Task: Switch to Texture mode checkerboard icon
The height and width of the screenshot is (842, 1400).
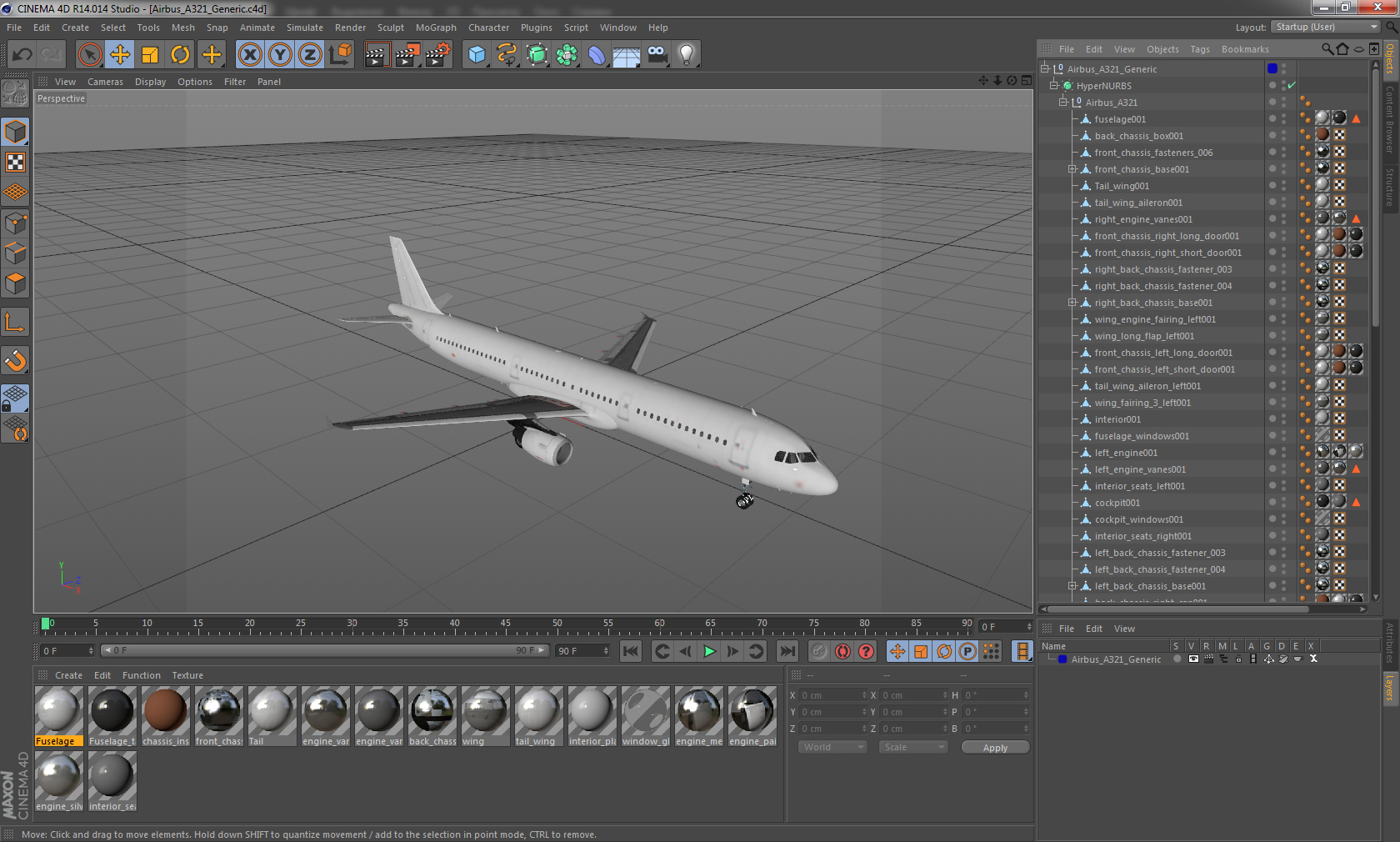Action: click(x=16, y=163)
